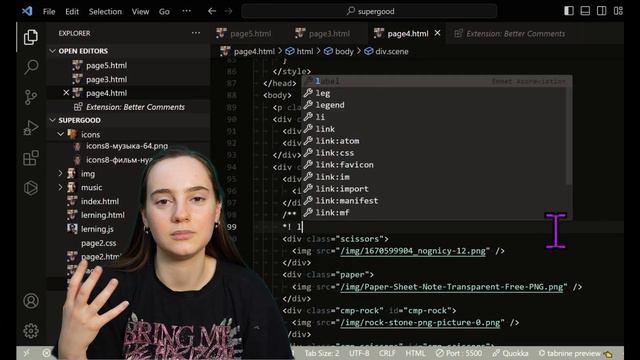
Task: Click the supergood command center search box
Action: 369,11
